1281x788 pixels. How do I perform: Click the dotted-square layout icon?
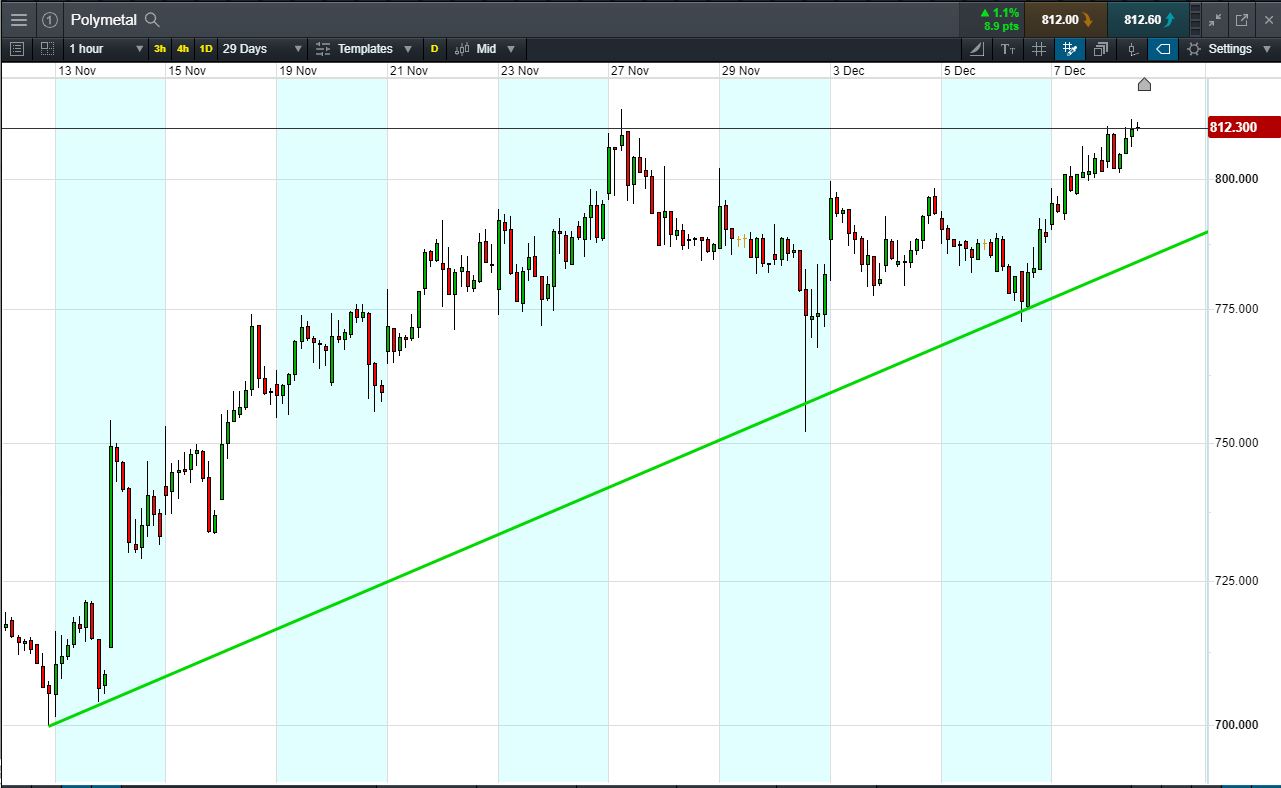[x=47, y=49]
